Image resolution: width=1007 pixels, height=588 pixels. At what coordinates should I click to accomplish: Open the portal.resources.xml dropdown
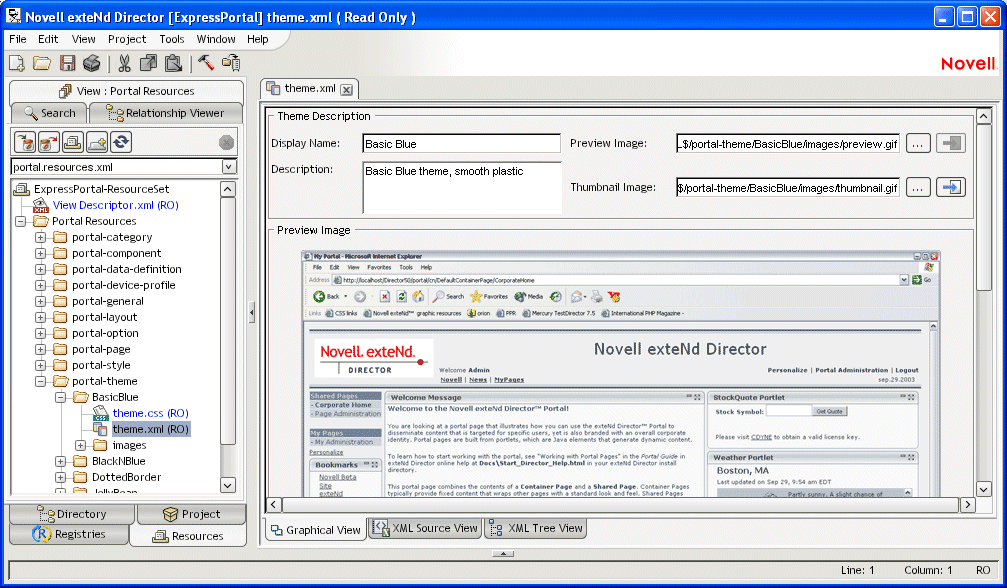click(x=229, y=167)
